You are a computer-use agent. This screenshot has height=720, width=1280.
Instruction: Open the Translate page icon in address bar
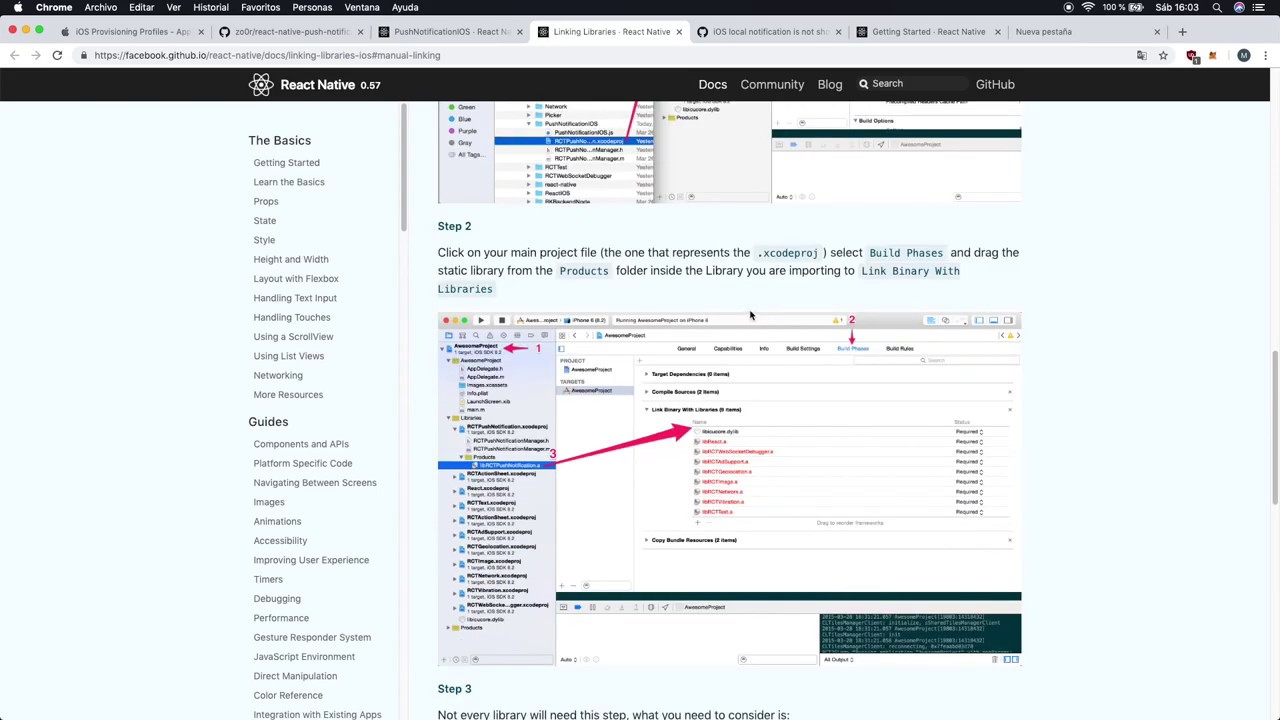[x=1142, y=56]
